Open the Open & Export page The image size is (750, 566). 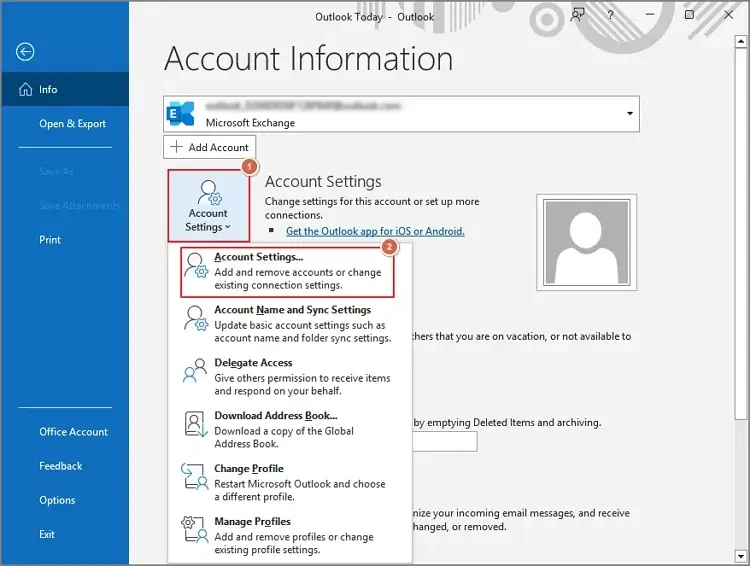click(x=65, y=123)
